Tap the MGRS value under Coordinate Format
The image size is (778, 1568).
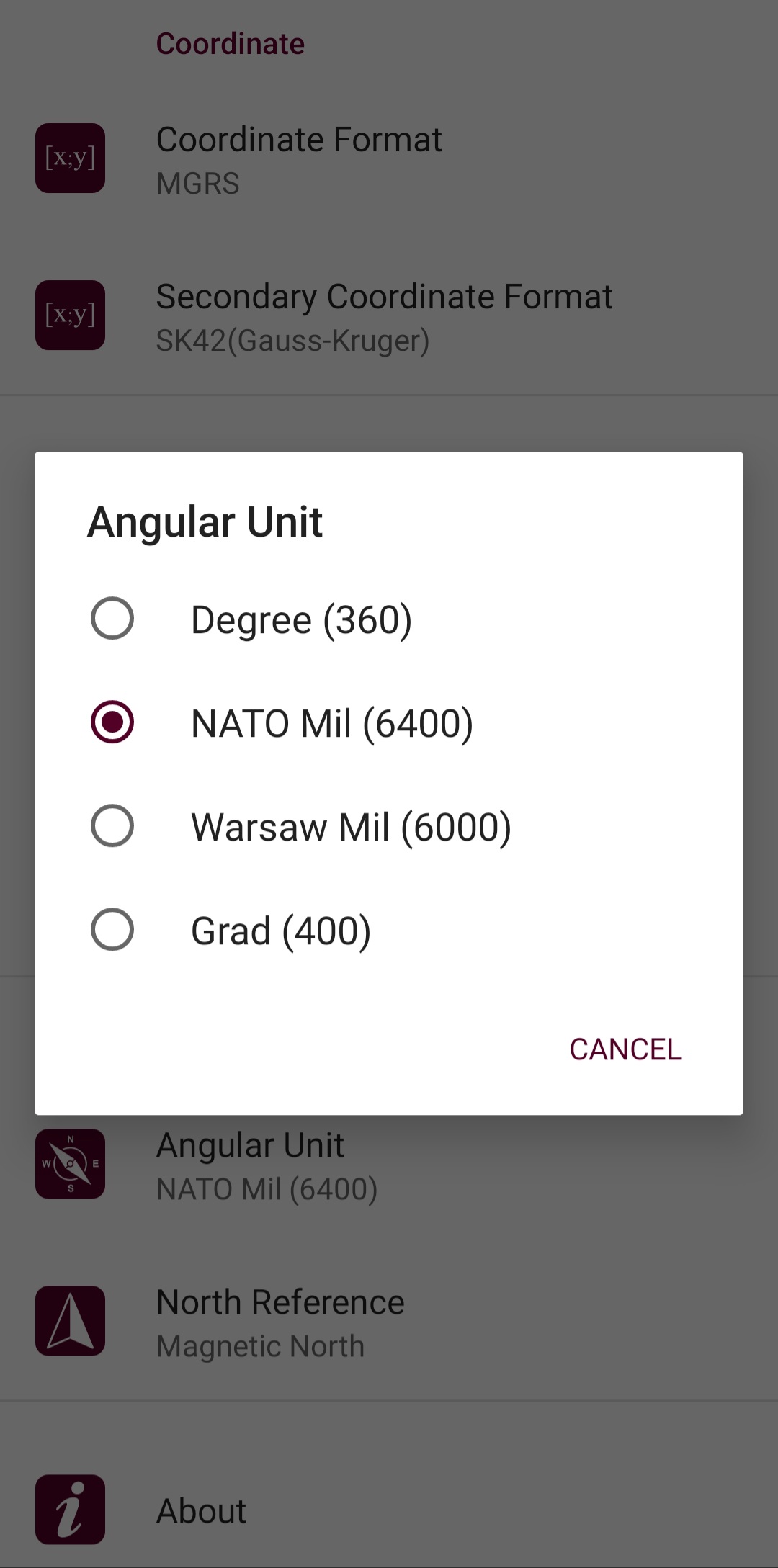click(198, 183)
